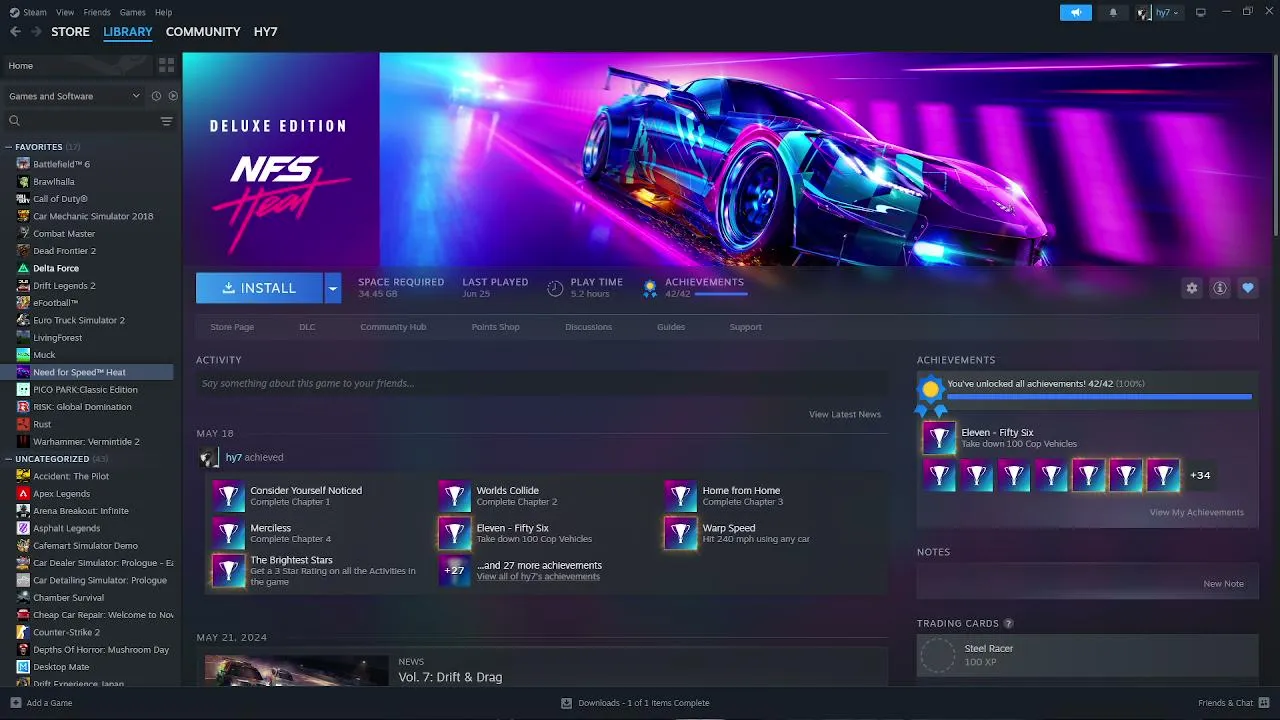Open the hy7 account dropdown at top right
The height and width of the screenshot is (720, 1280).
click(1158, 12)
